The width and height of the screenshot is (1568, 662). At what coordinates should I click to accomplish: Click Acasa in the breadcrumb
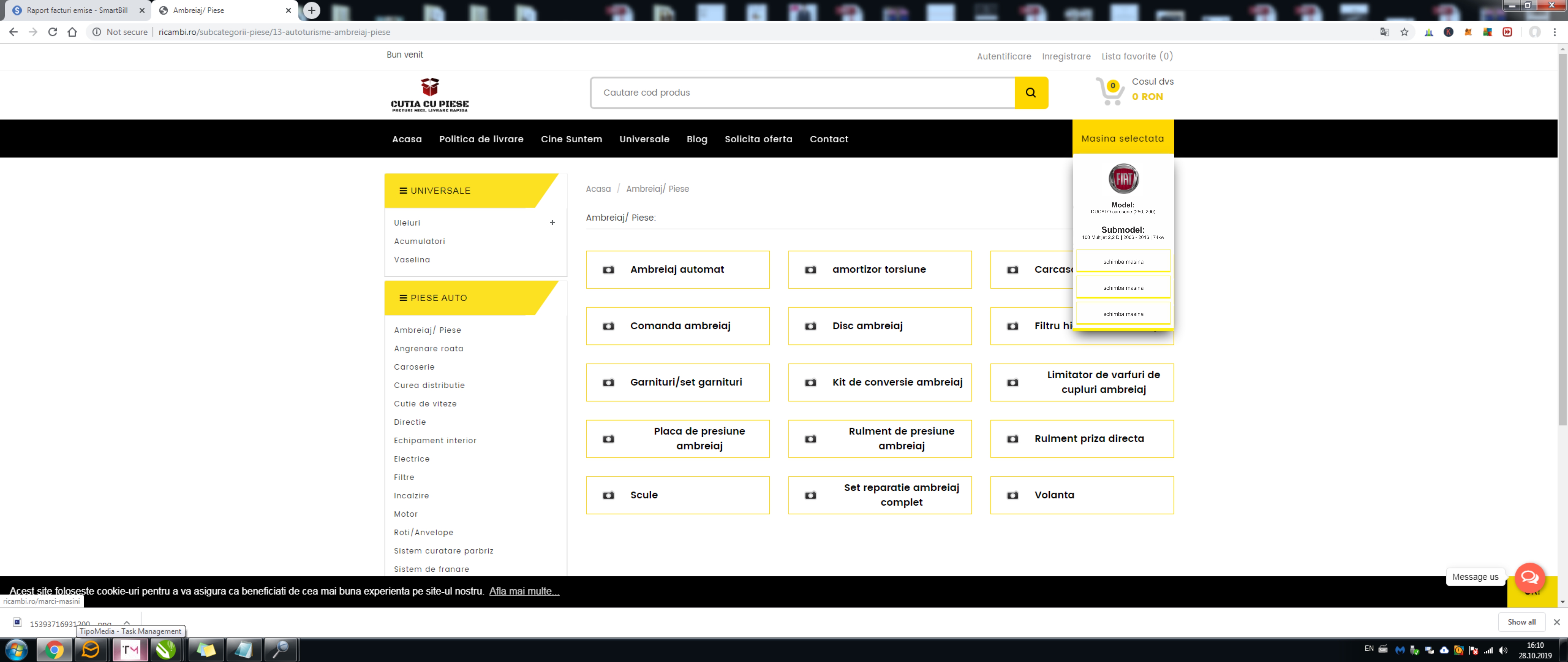(x=598, y=189)
